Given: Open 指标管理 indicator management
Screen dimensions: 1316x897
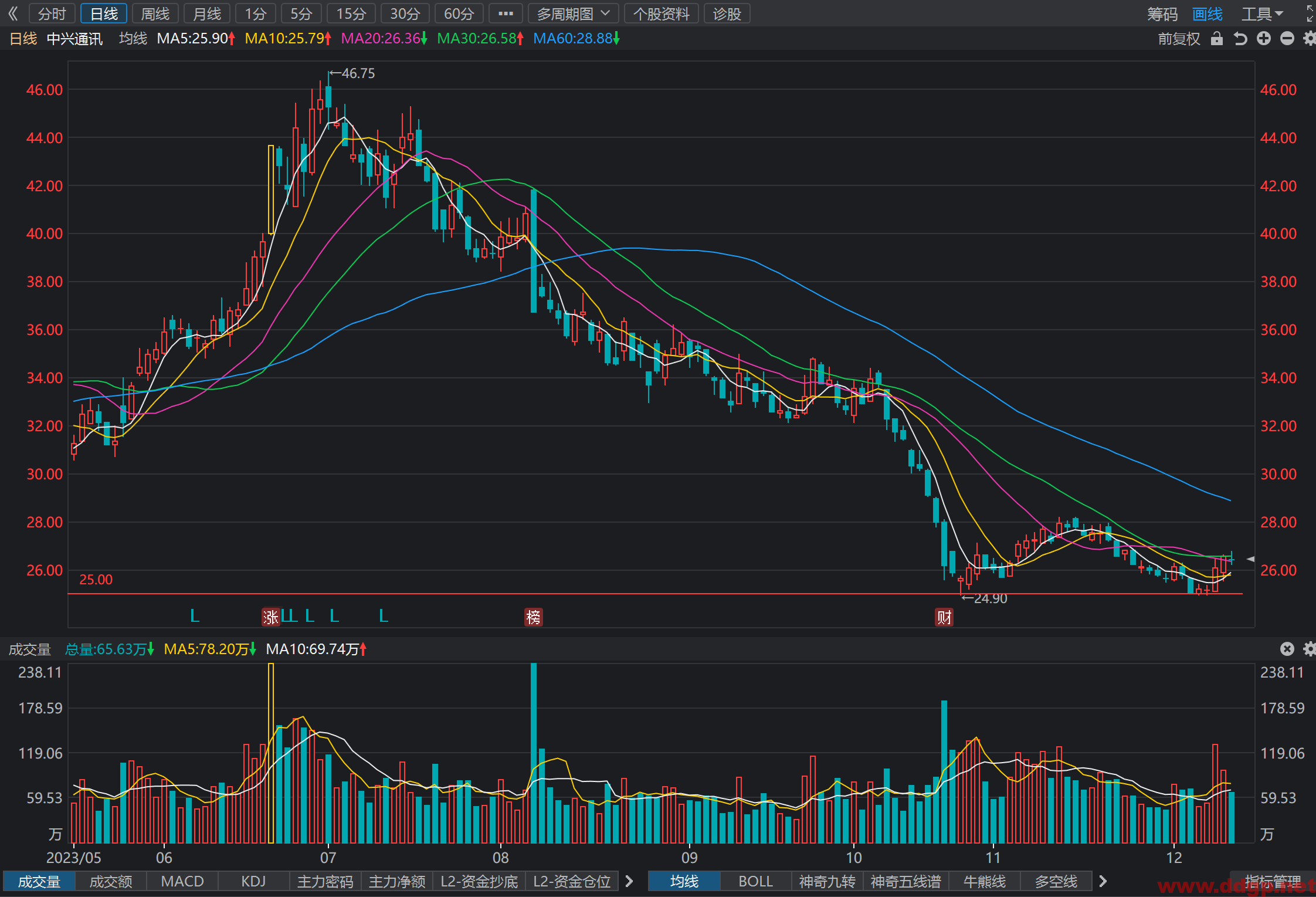Looking at the screenshot, I should click(1273, 881).
